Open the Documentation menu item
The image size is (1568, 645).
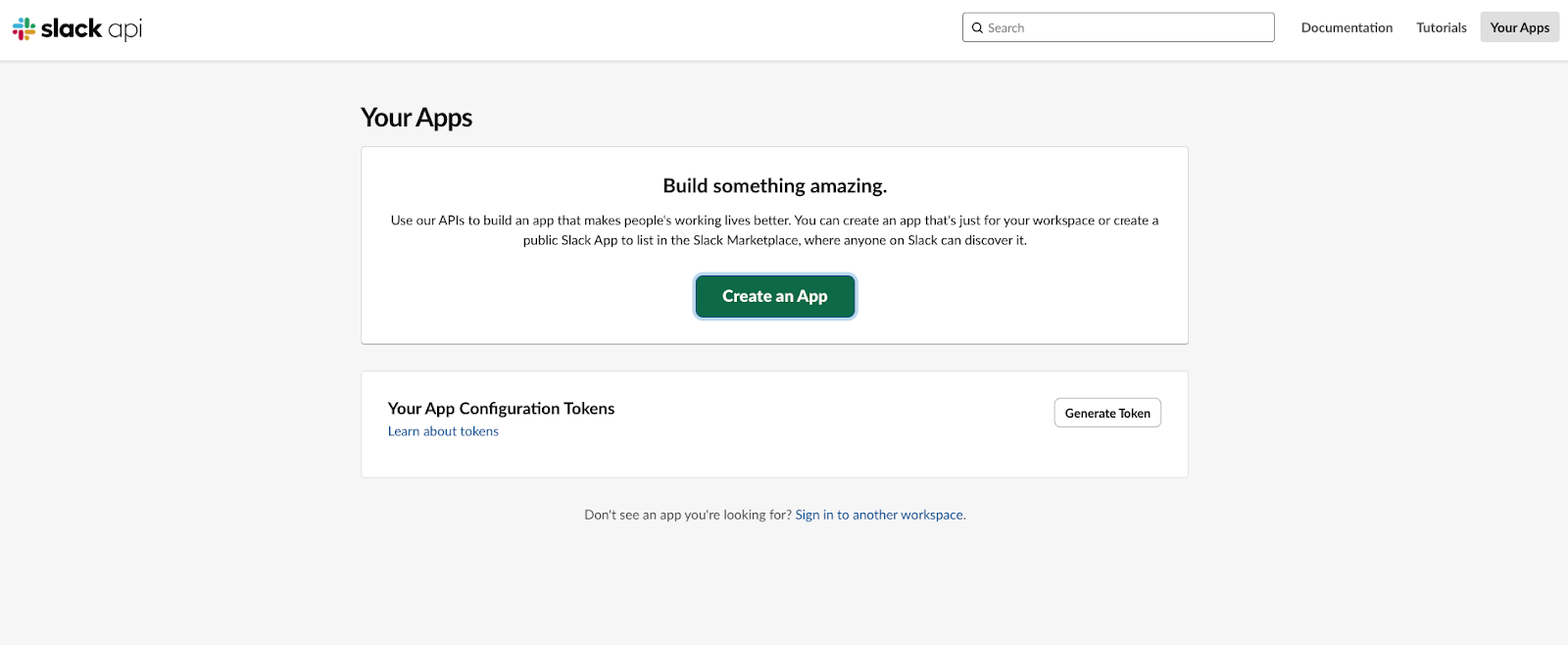[1347, 27]
